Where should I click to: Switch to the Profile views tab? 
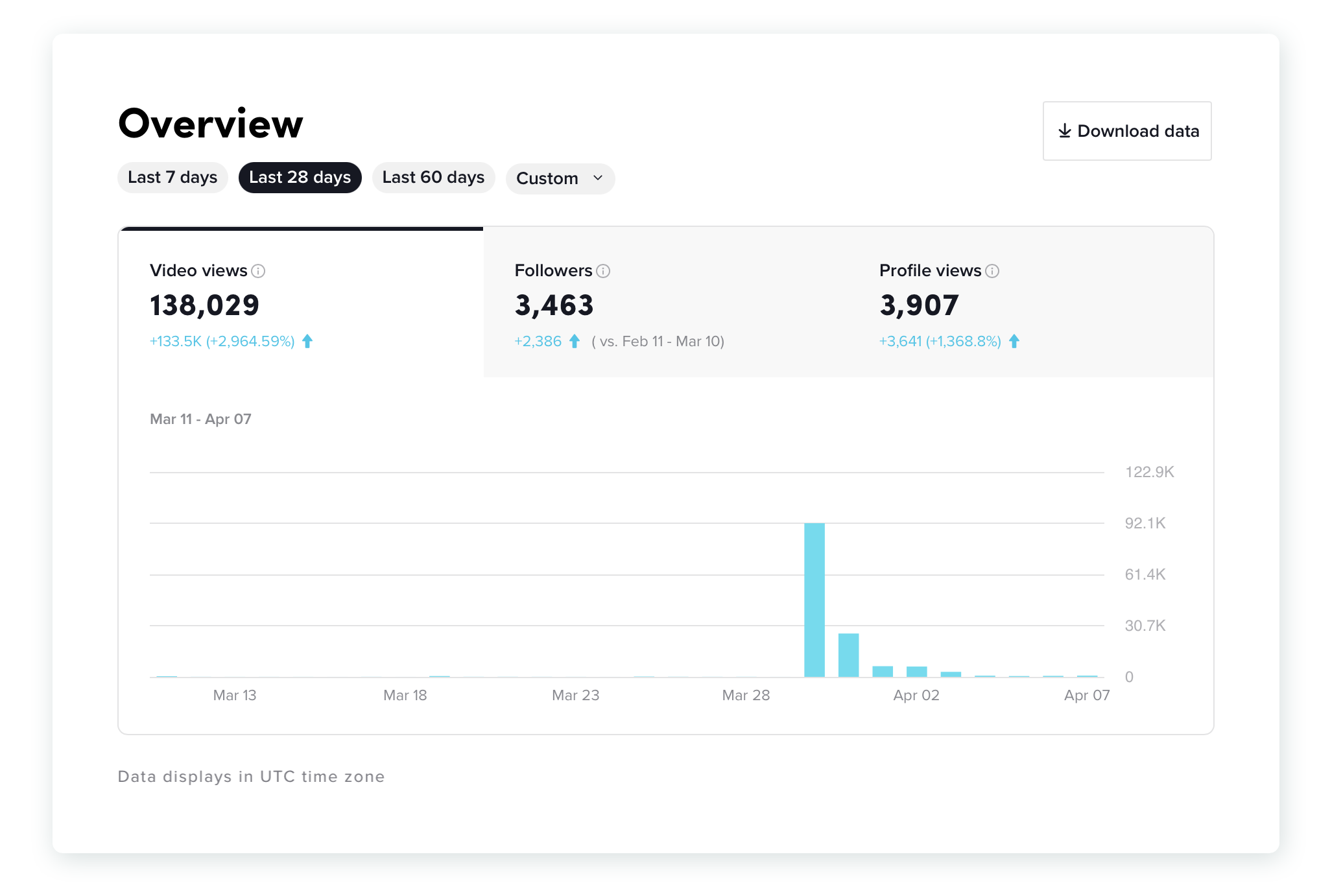(x=1031, y=302)
